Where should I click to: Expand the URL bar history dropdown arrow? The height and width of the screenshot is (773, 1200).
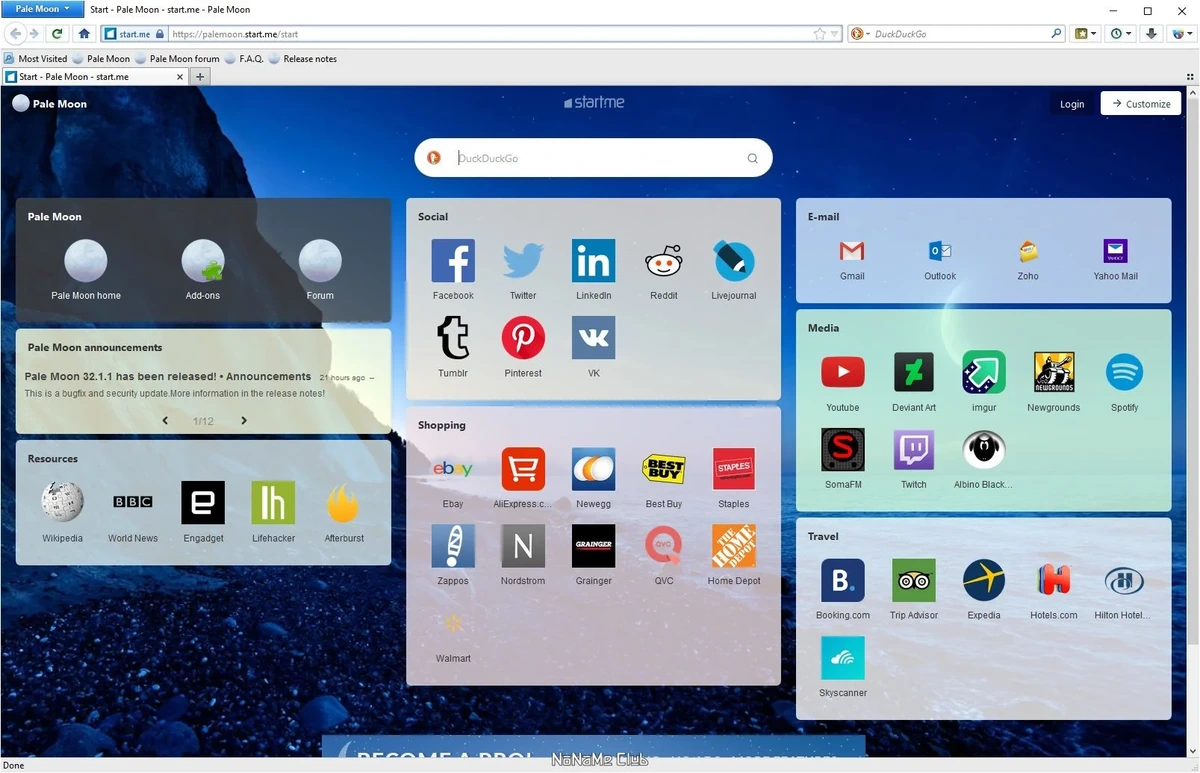point(835,34)
